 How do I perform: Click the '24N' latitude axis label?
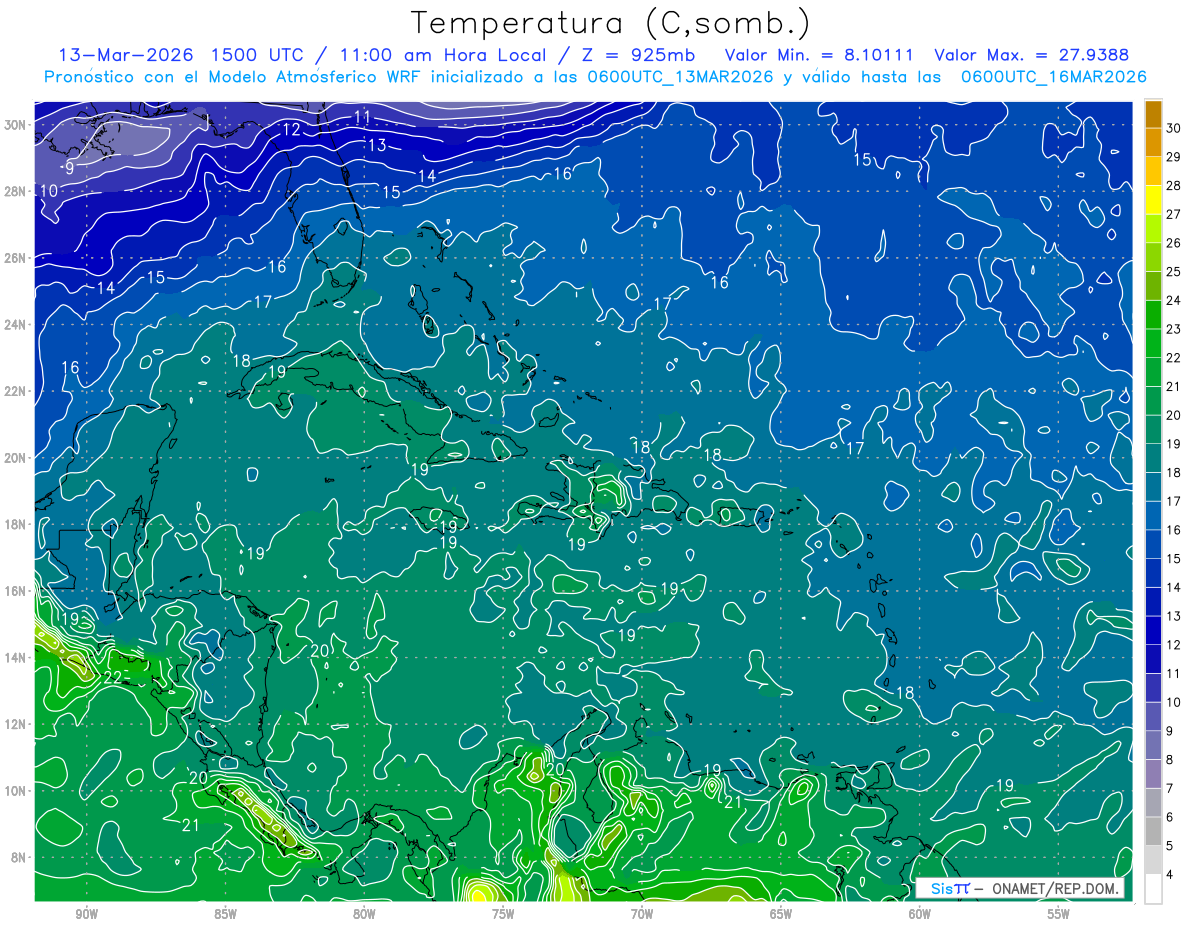point(15,325)
